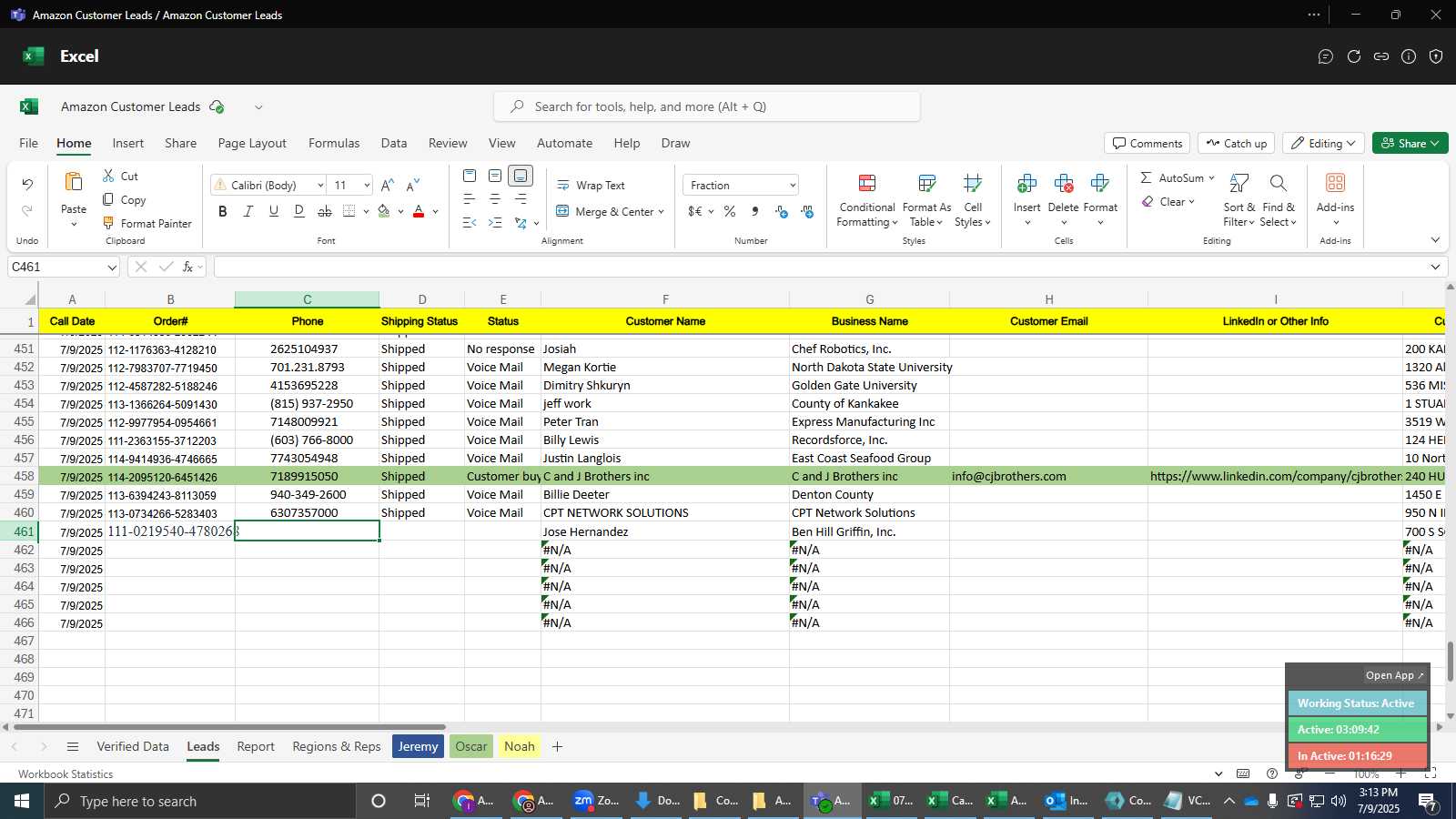
Task: Activate the Format Painter brush
Action: pos(109,223)
